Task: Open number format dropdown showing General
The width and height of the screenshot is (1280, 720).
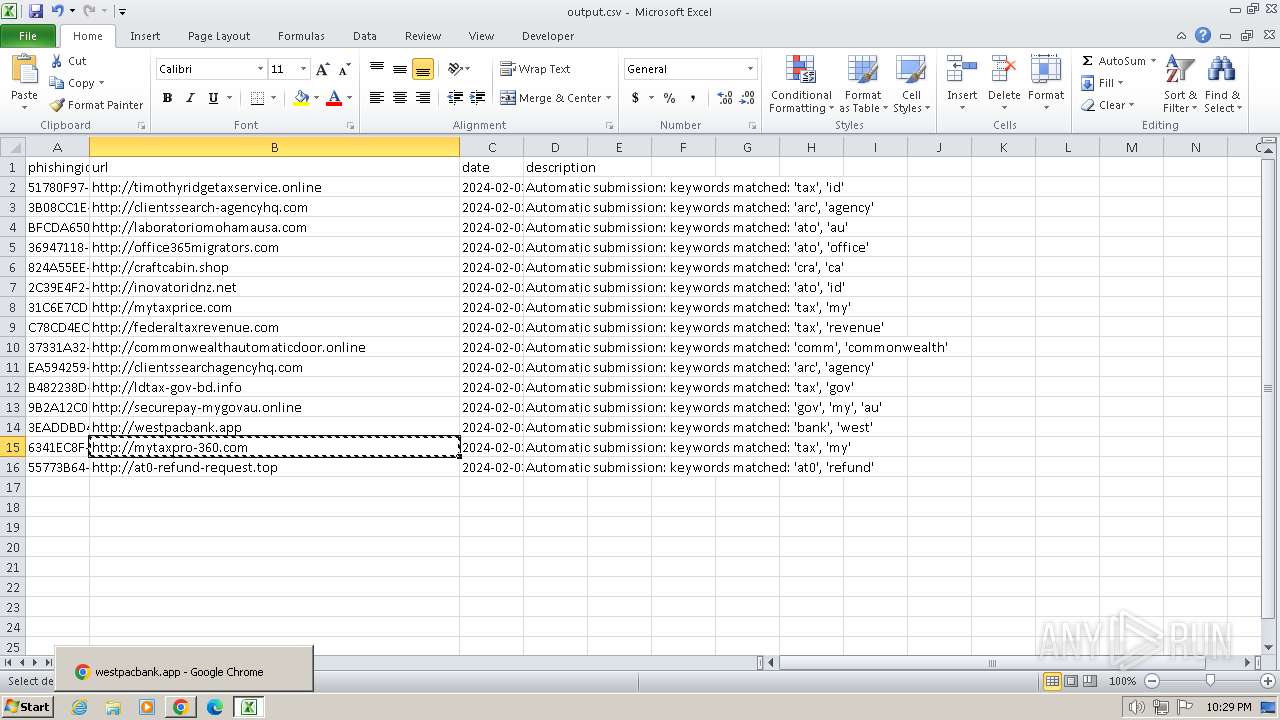Action: tap(750, 69)
